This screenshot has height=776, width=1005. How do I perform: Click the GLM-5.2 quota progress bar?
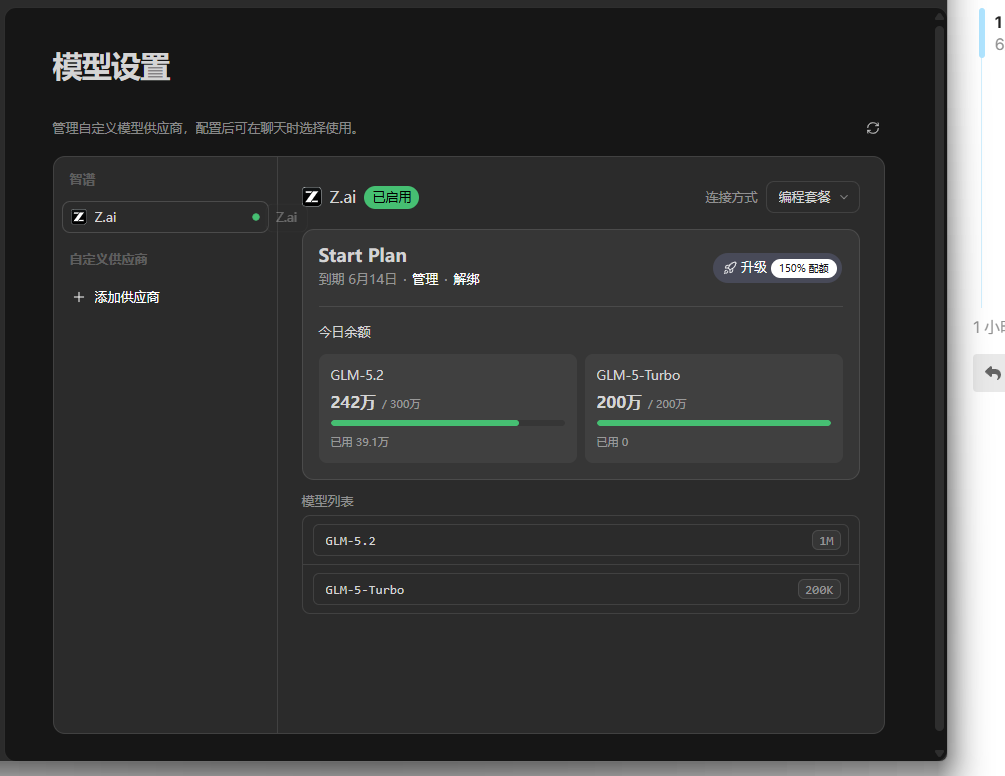(x=447, y=423)
